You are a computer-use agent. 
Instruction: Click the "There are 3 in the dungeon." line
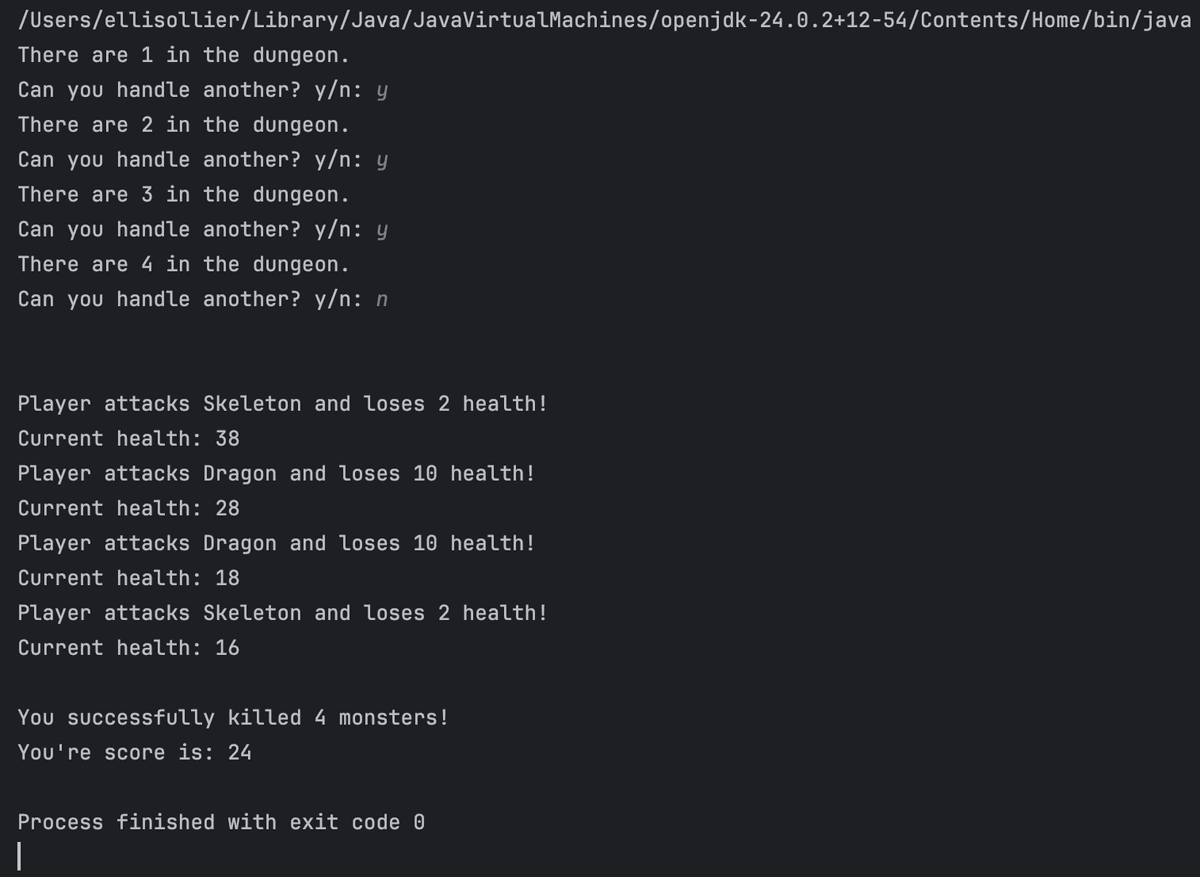coord(184,194)
